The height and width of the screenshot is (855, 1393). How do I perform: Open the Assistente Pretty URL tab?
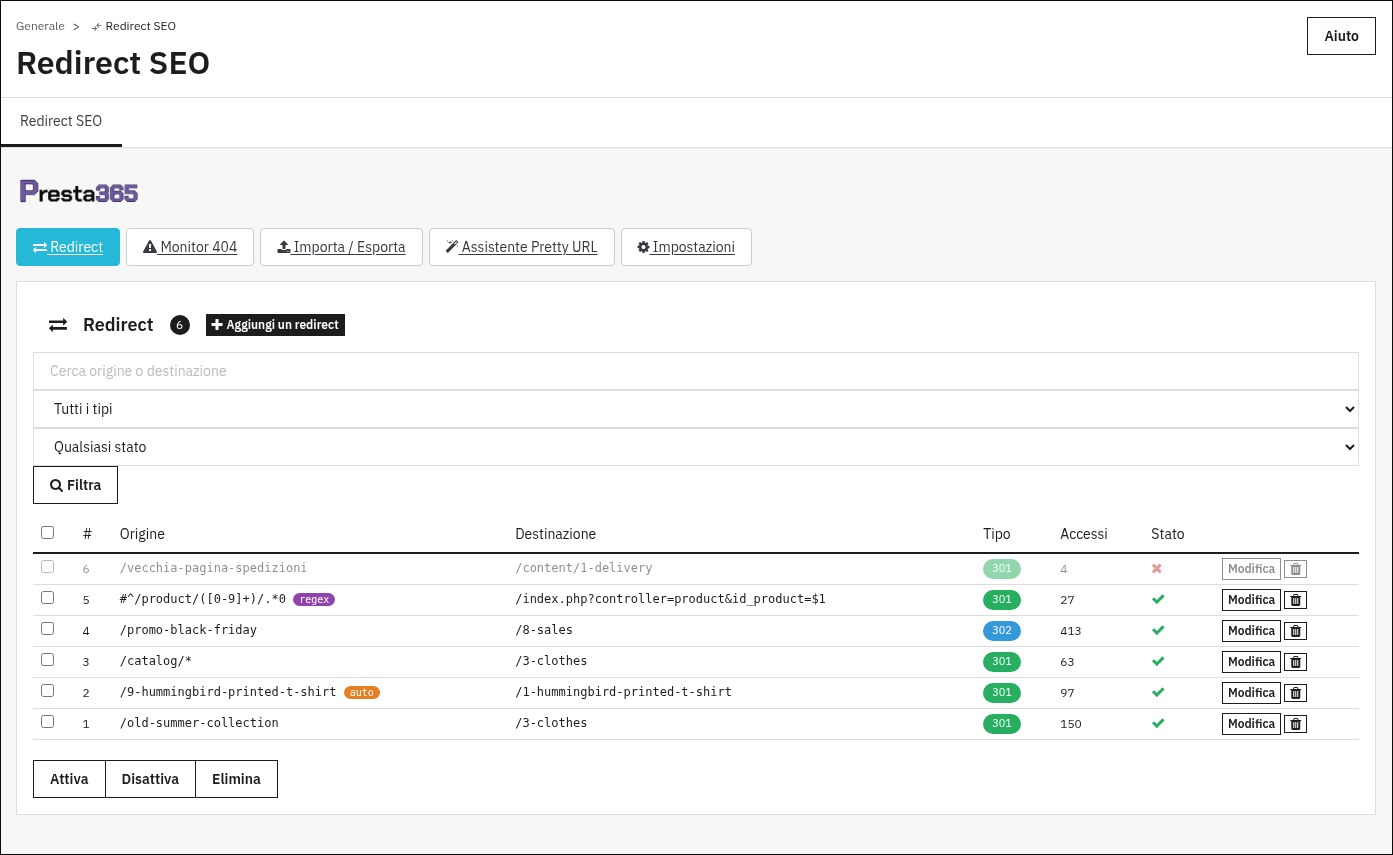(521, 247)
